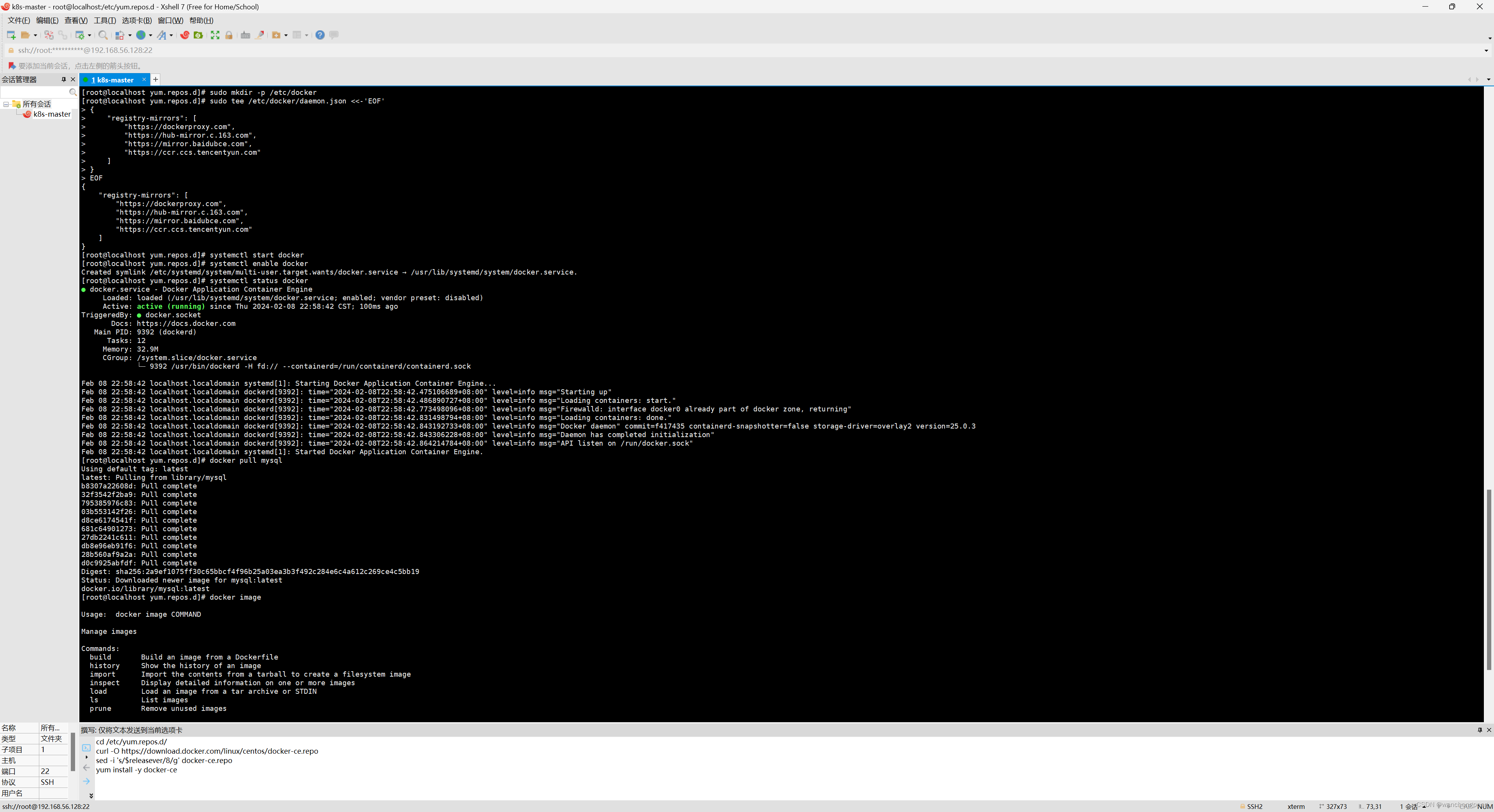Open the on-screen keyboard icon
This screenshot has height=812, width=1494.
245,35
